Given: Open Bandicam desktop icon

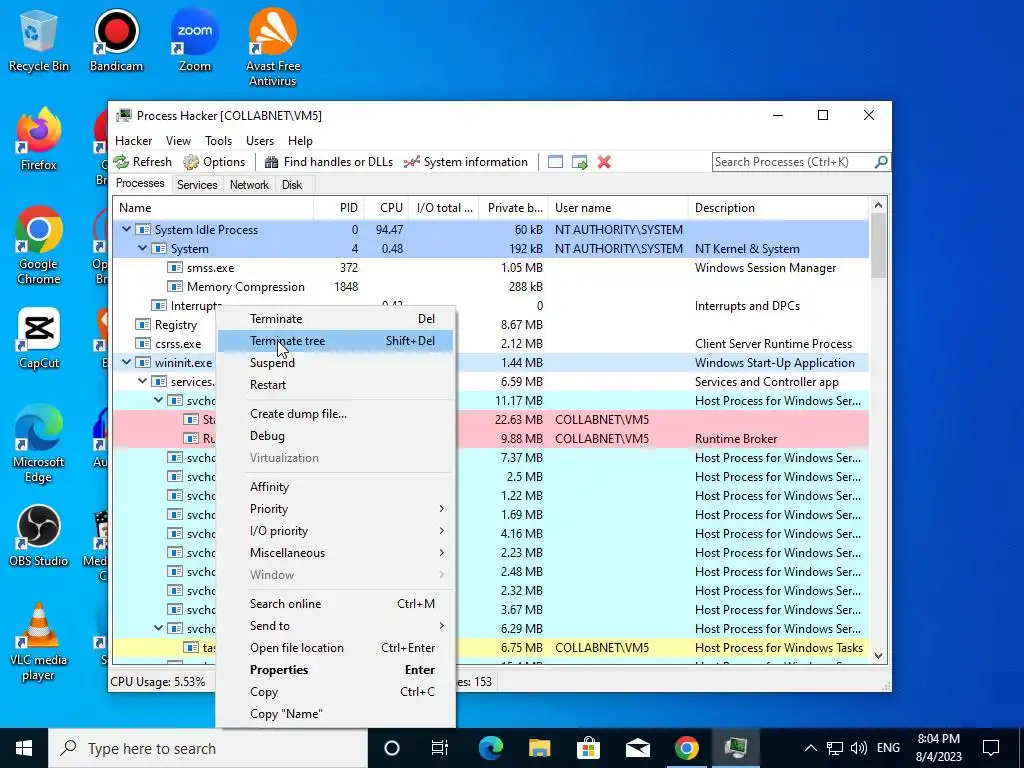Looking at the screenshot, I should pos(116,40).
